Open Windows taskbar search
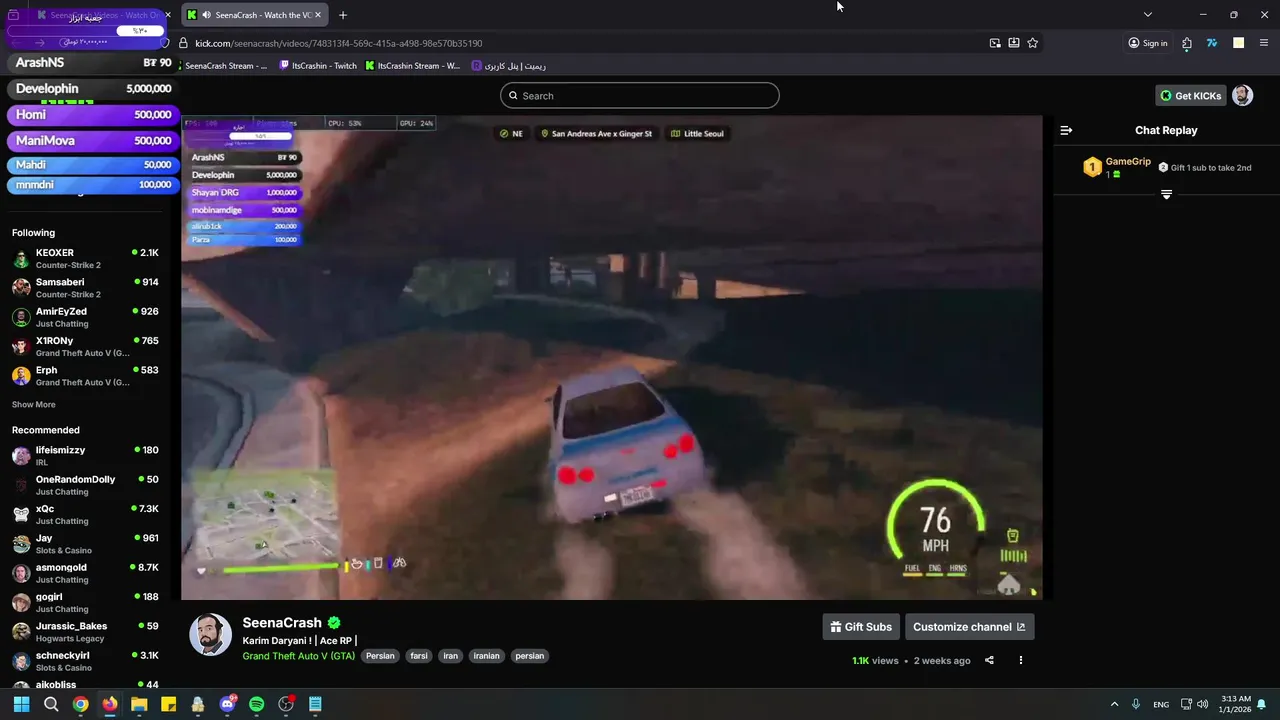The width and height of the screenshot is (1280, 720). coord(51,704)
